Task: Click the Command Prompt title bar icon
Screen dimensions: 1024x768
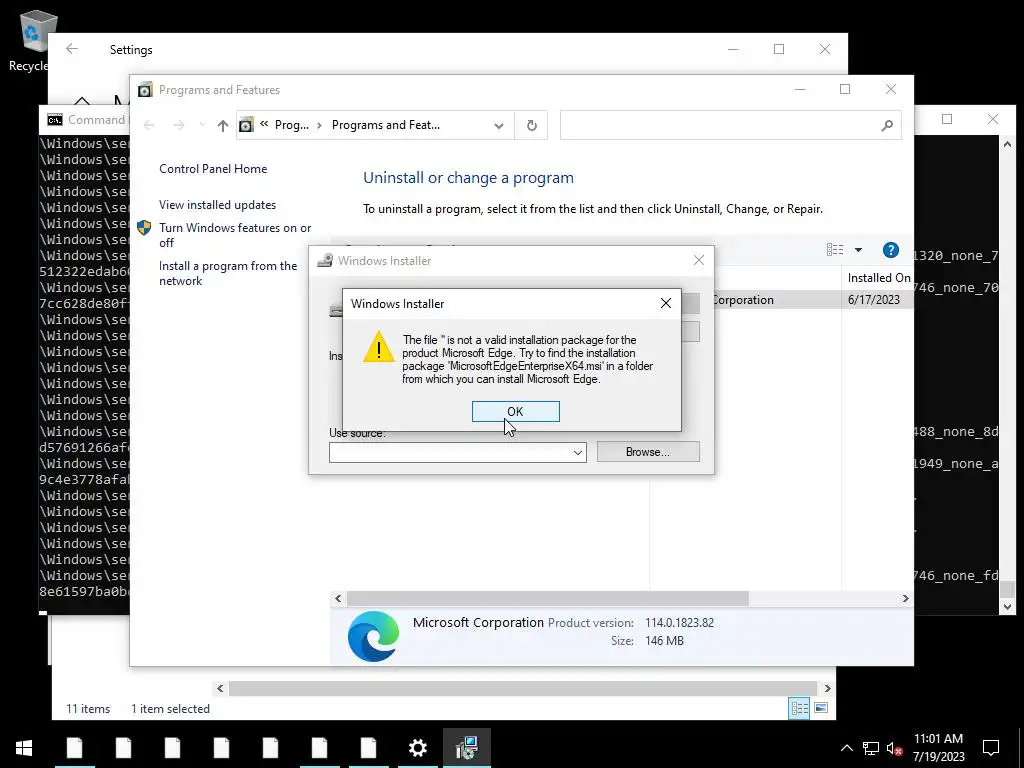Action: [x=55, y=120]
